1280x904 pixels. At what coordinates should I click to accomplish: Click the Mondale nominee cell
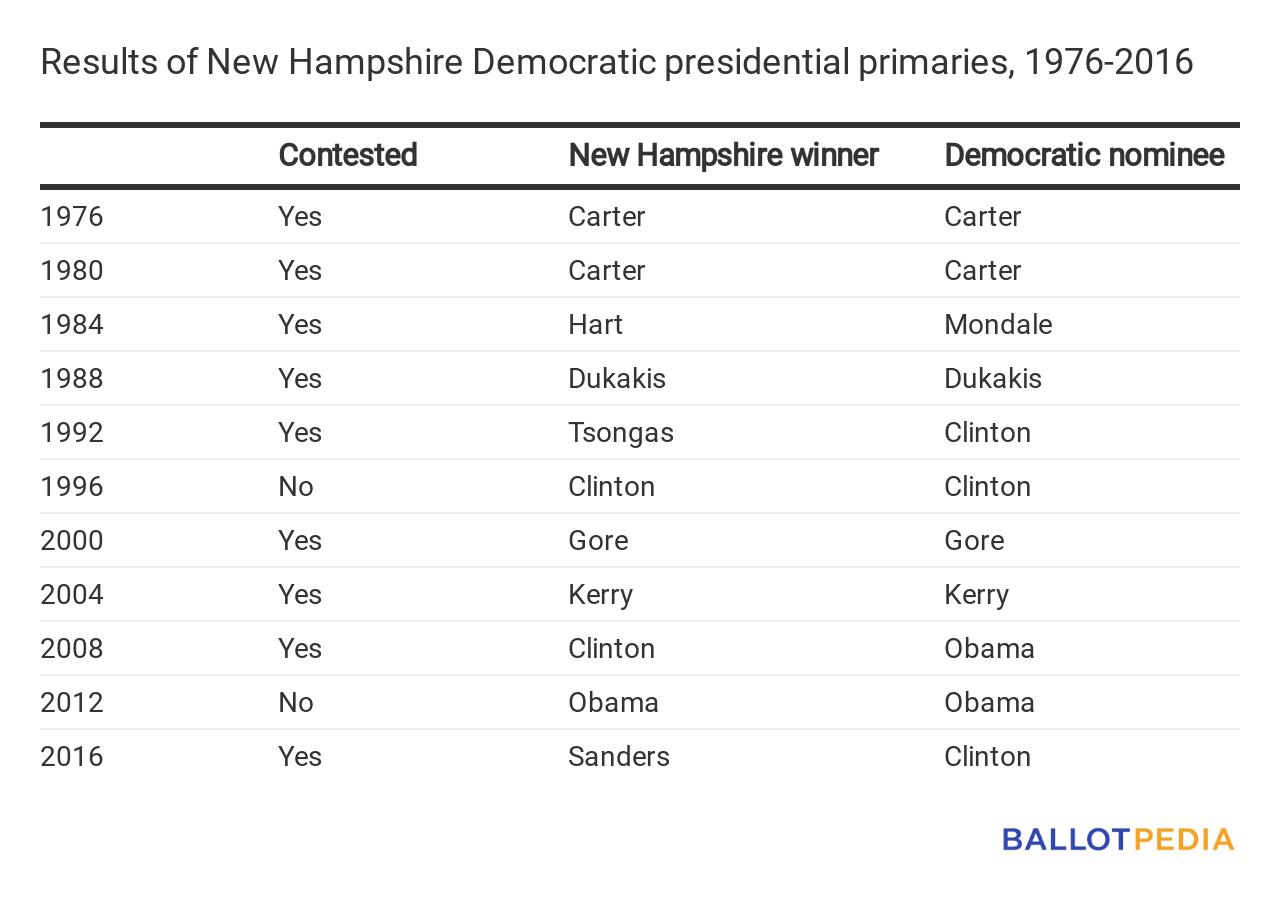tap(998, 325)
